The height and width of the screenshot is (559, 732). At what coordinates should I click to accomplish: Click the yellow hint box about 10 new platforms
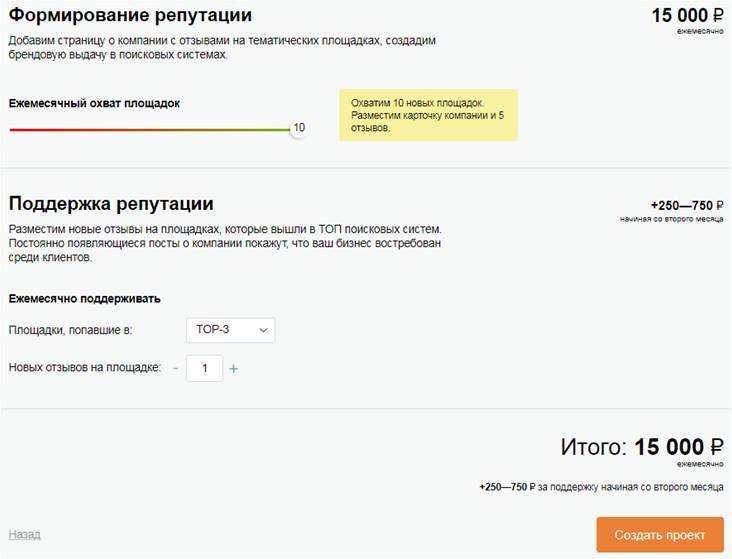[428, 115]
